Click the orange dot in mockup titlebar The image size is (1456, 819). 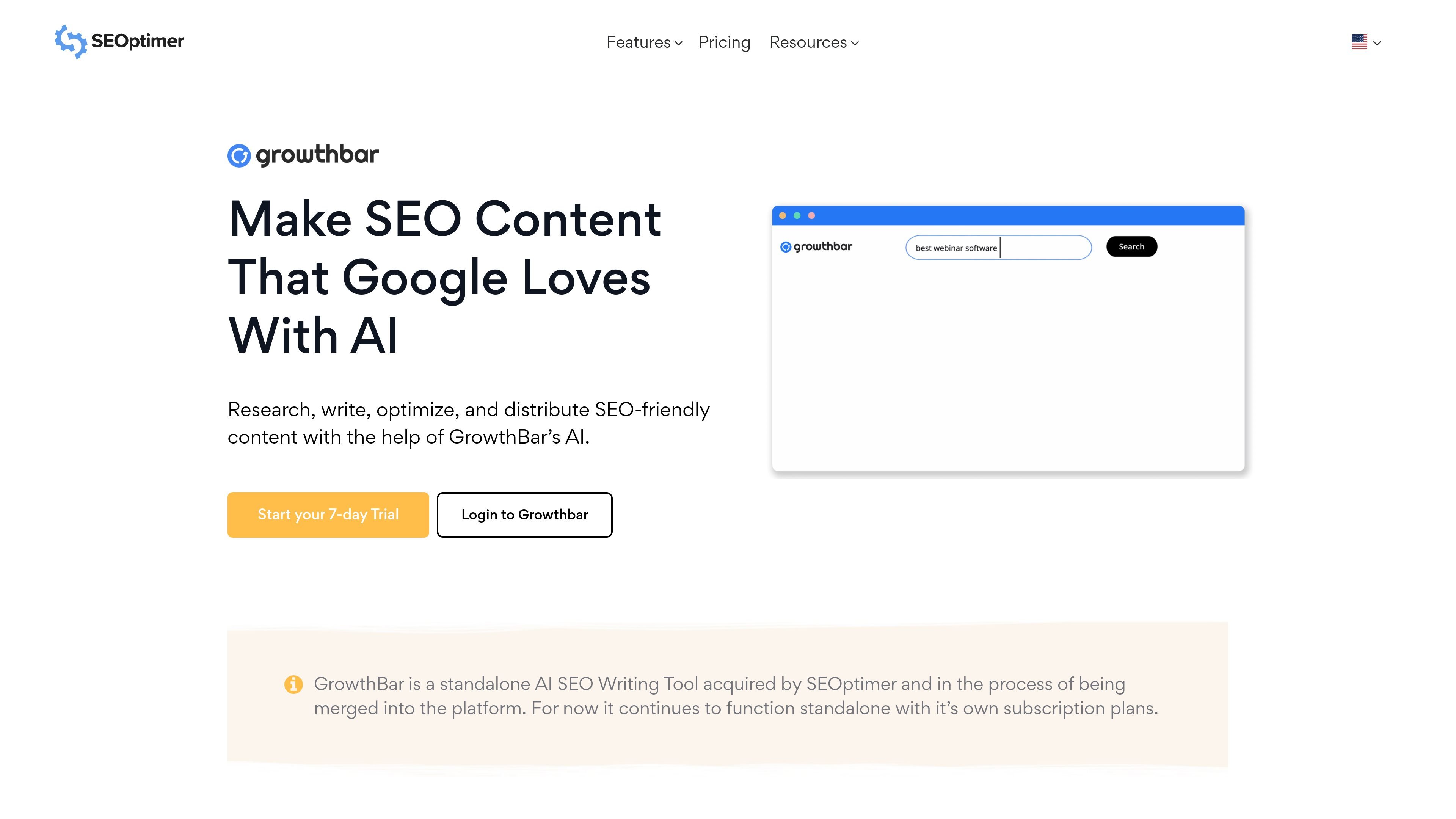(x=782, y=215)
